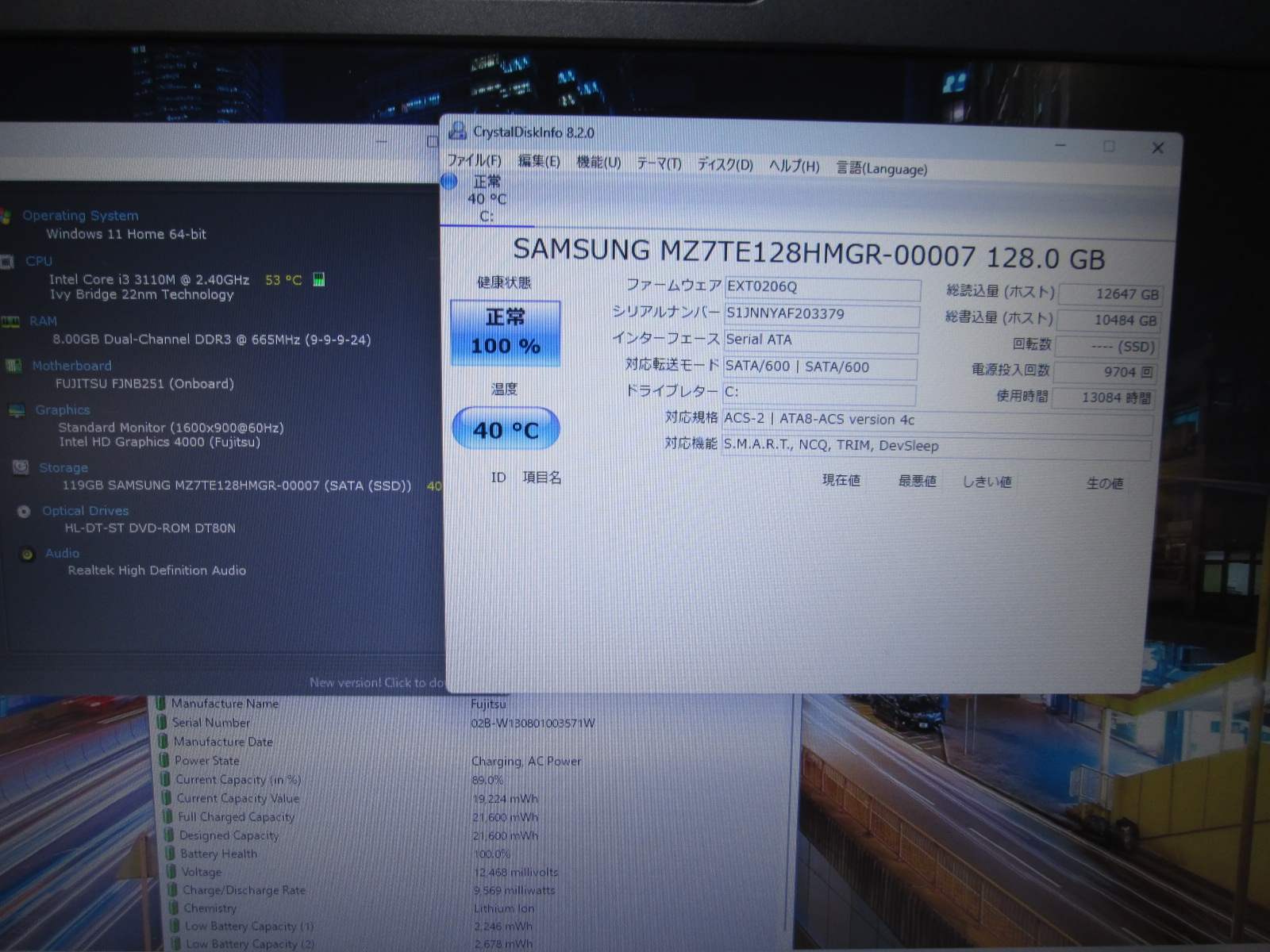
Task: Click the 正常 100 % health status button
Action: pyautogui.click(x=506, y=332)
